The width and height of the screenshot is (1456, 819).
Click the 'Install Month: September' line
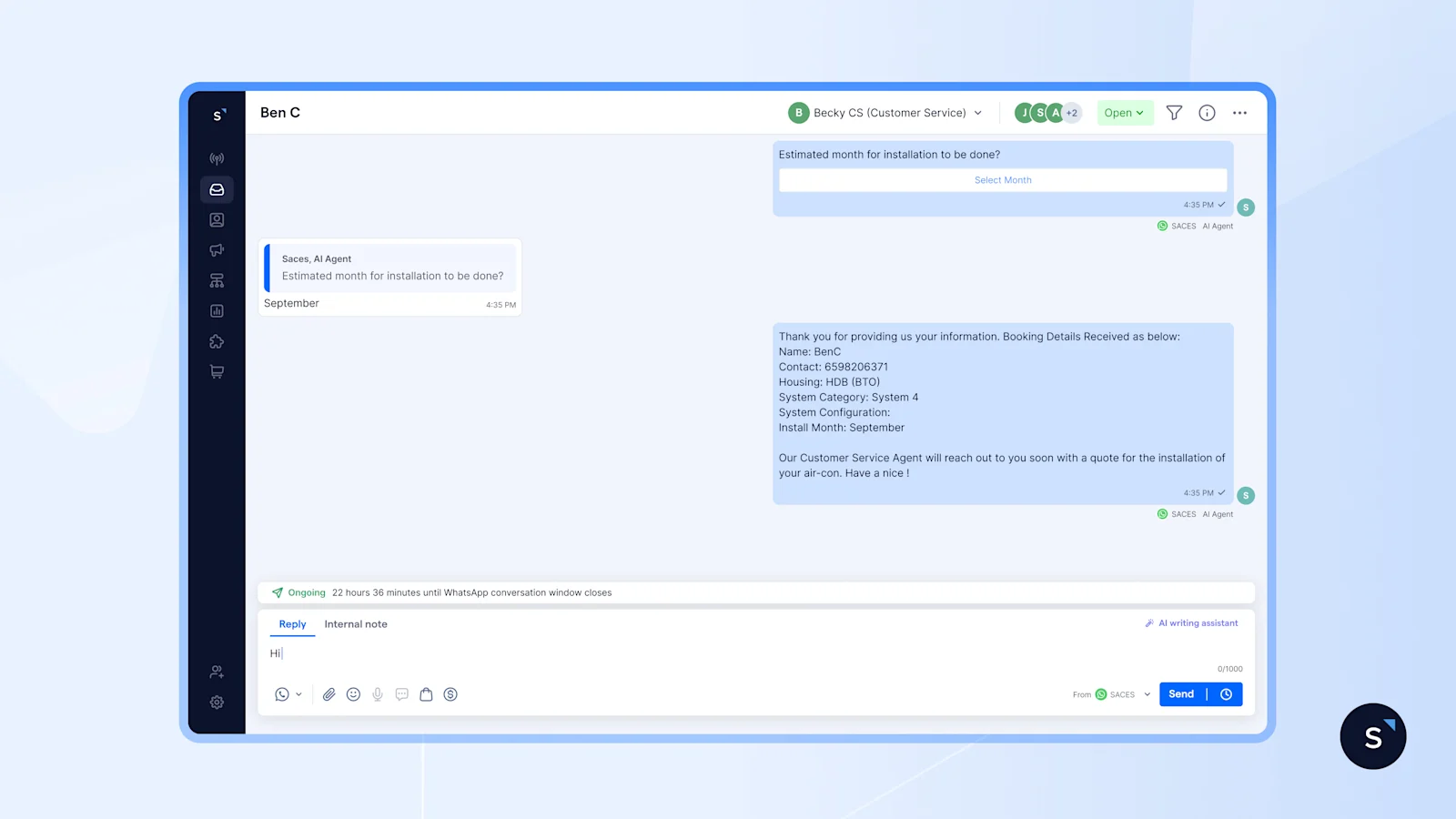tap(842, 428)
